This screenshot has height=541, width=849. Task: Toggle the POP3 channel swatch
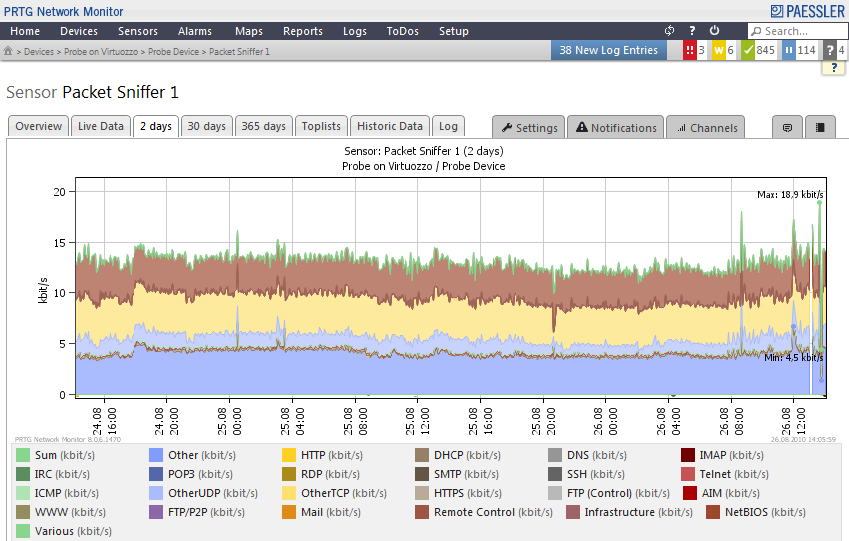(x=156, y=474)
